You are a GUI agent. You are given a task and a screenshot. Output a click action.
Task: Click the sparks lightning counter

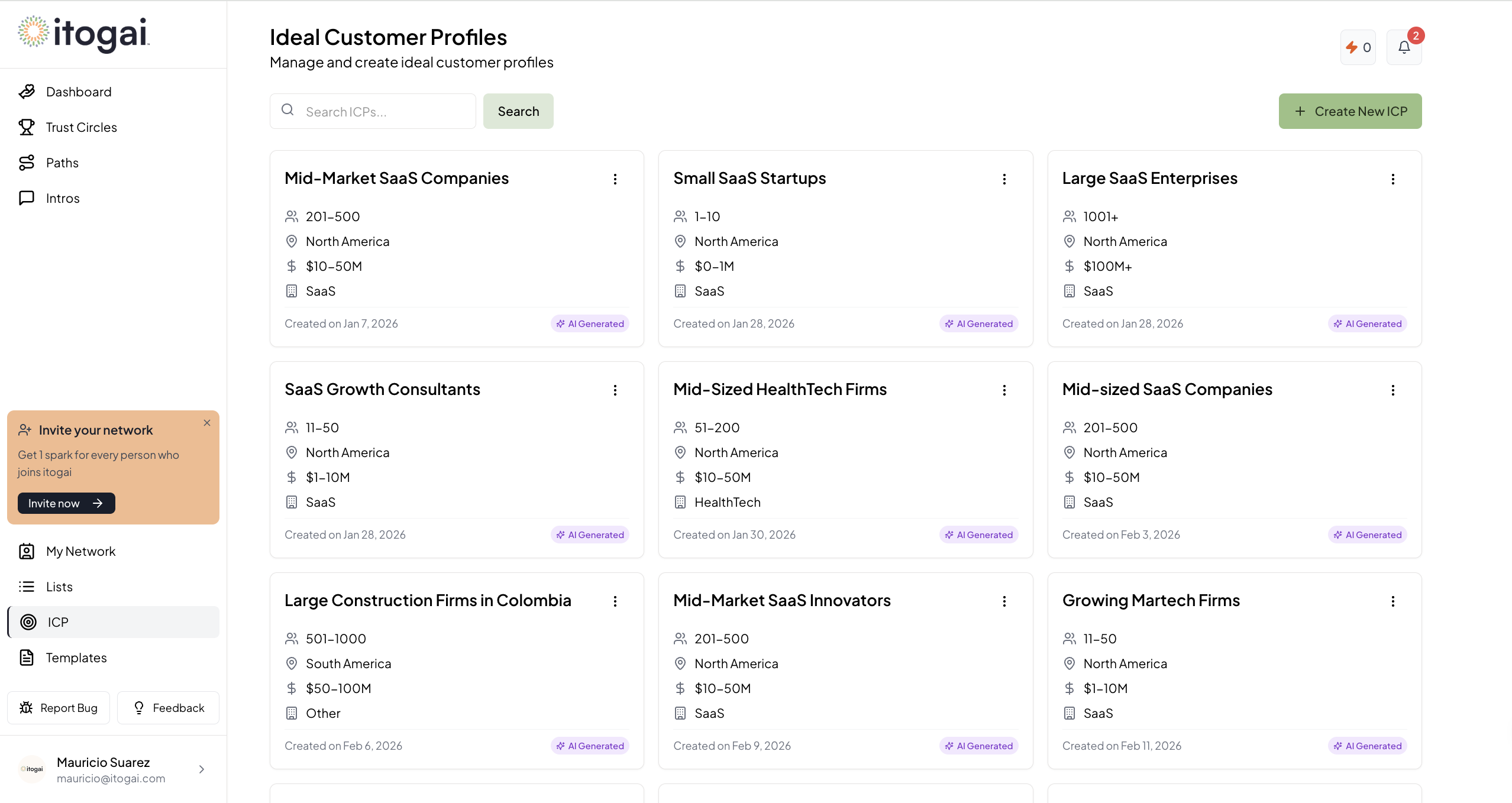1358,47
